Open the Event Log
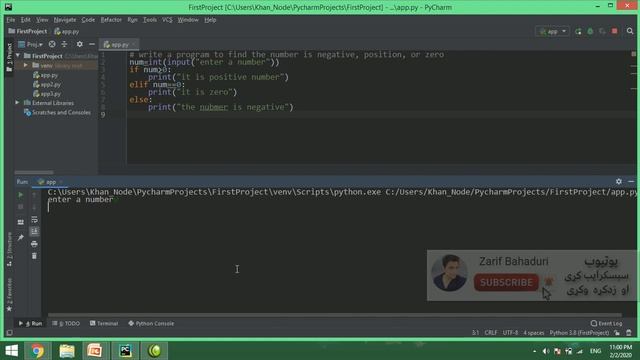This screenshot has height=360, width=640. (x=607, y=323)
